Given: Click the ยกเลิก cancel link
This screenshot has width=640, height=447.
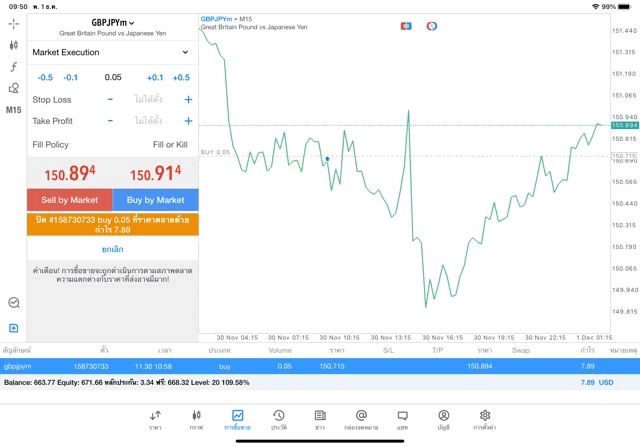Looking at the screenshot, I should coord(113,249).
